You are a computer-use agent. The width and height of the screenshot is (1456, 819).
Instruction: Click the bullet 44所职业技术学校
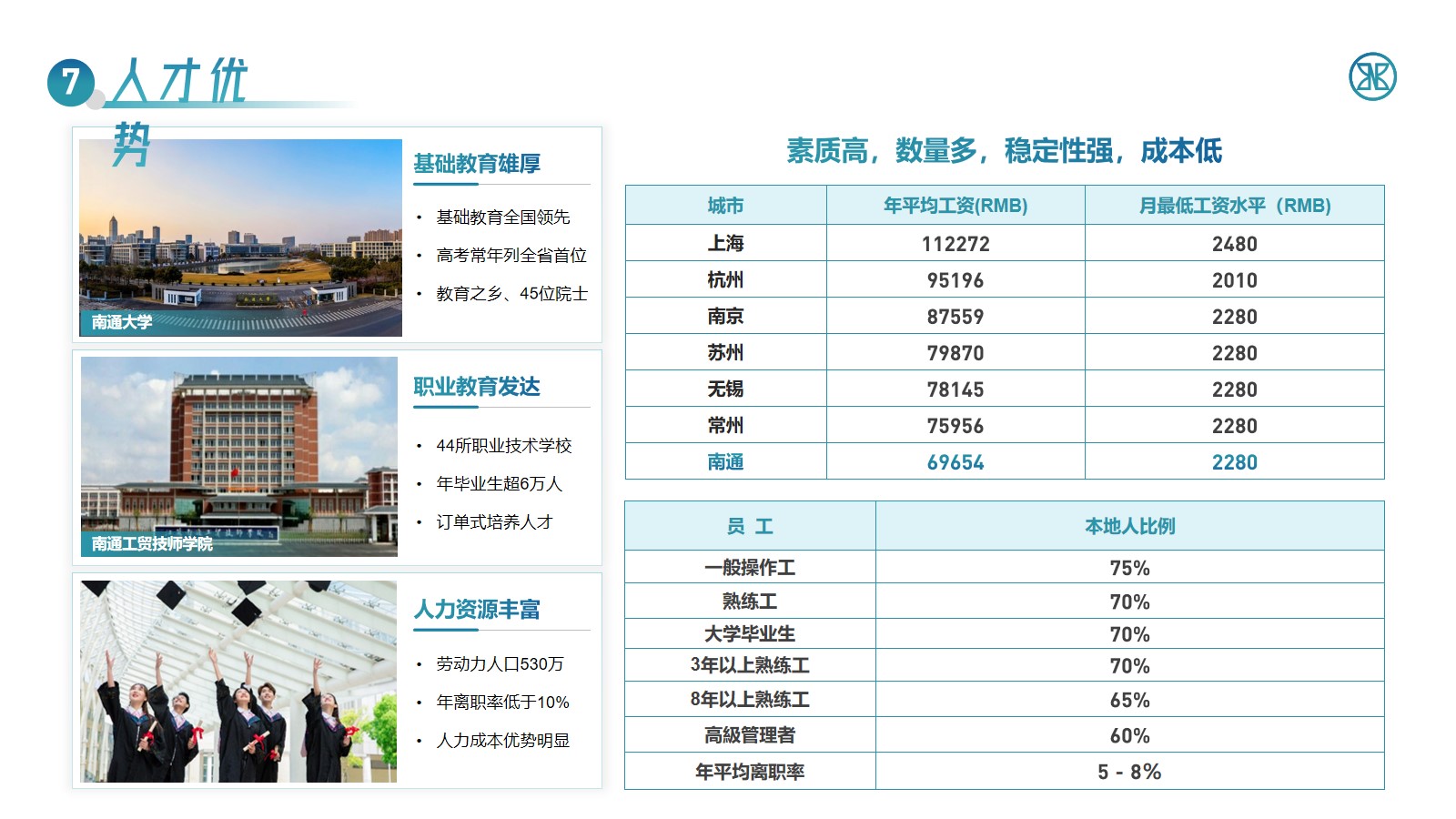pyautogui.click(x=503, y=446)
